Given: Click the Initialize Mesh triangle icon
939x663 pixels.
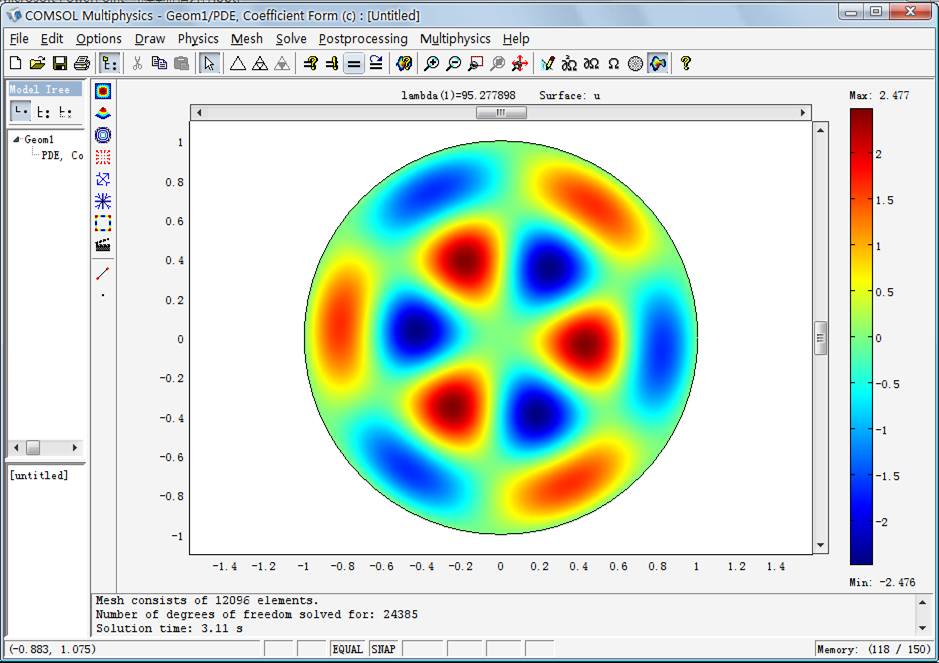Looking at the screenshot, I should point(238,63).
